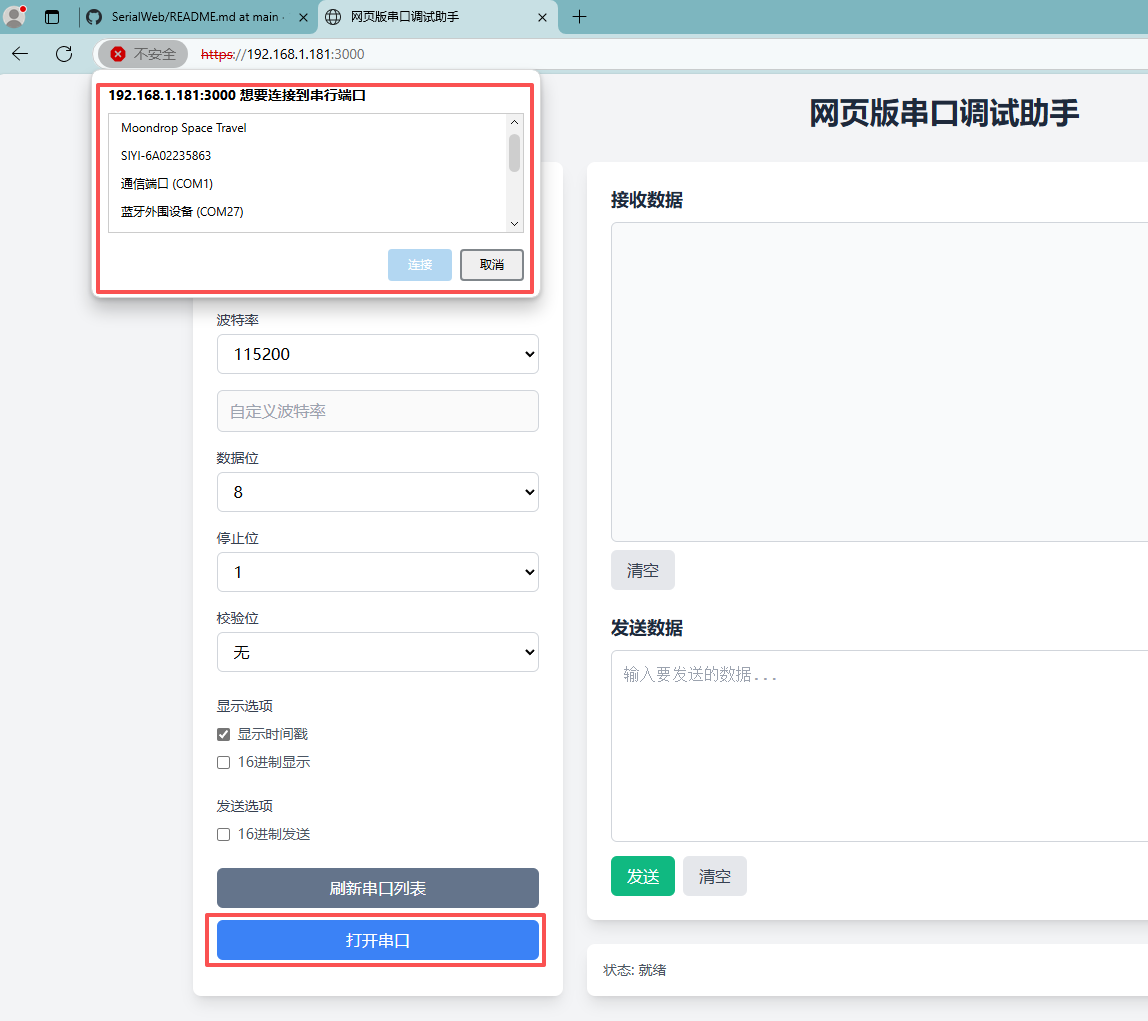Viewport: 1148px width, 1021px height.
Task: Close the 网页版串口调试助手 tab
Action: [543, 17]
